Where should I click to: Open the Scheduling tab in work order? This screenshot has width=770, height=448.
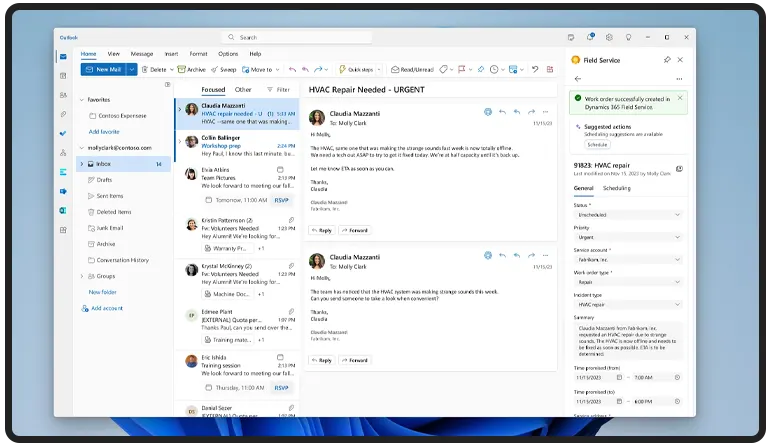(616, 187)
